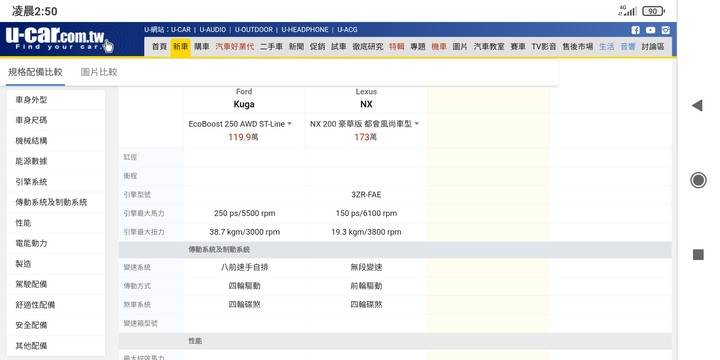Screen dimensions: 720x360
Task: Jump to 電能動力 section in sidebar
Action: [56, 243]
